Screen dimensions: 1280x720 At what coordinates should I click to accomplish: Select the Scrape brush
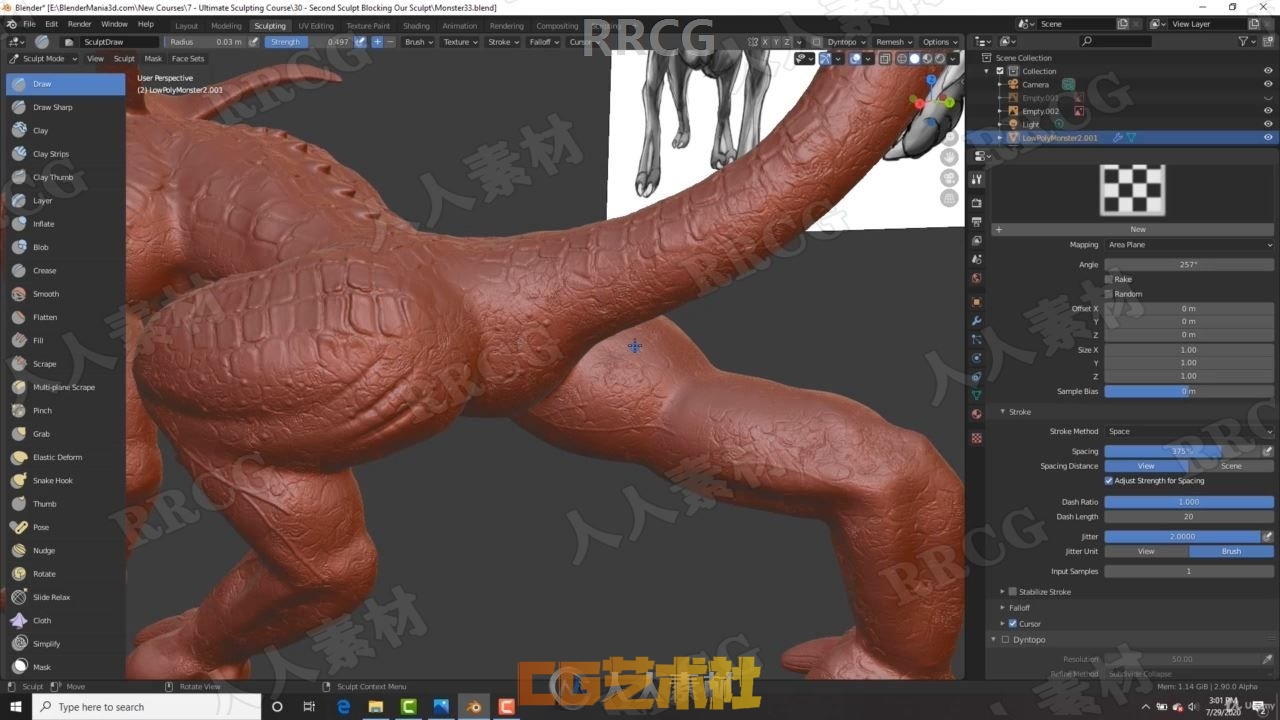[65, 364]
